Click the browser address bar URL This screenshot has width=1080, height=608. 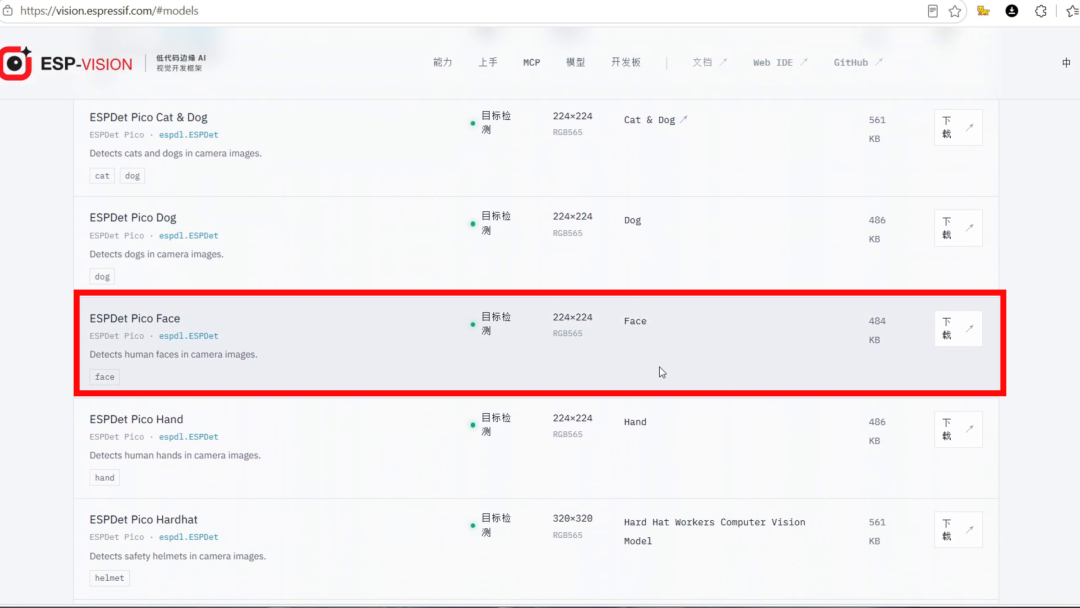tap(109, 11)
